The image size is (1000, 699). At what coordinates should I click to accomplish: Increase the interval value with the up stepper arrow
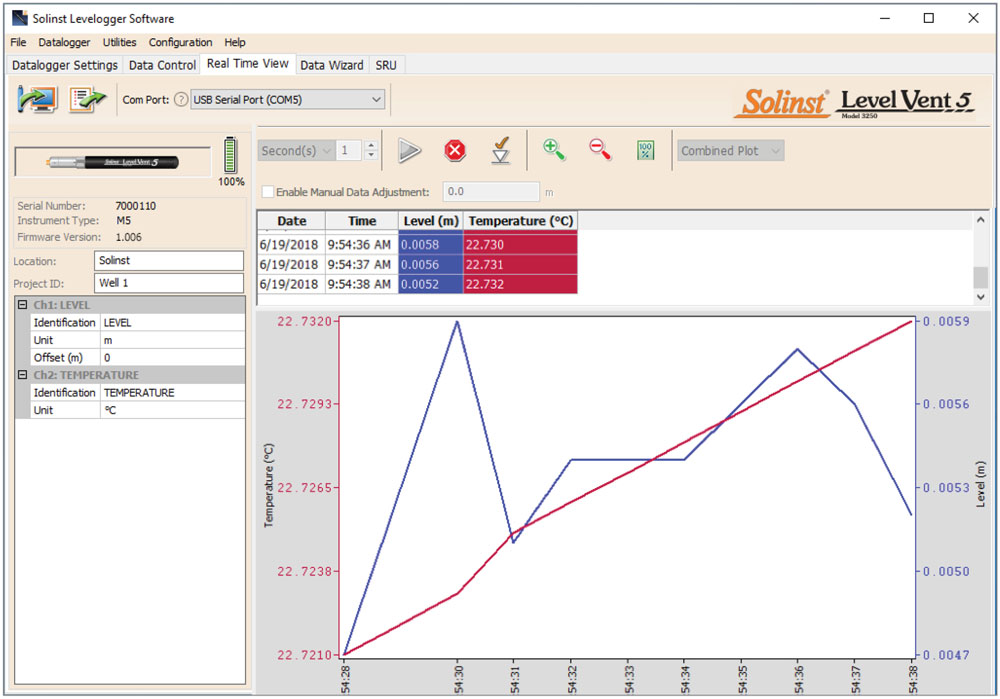(x=370, y=144)
